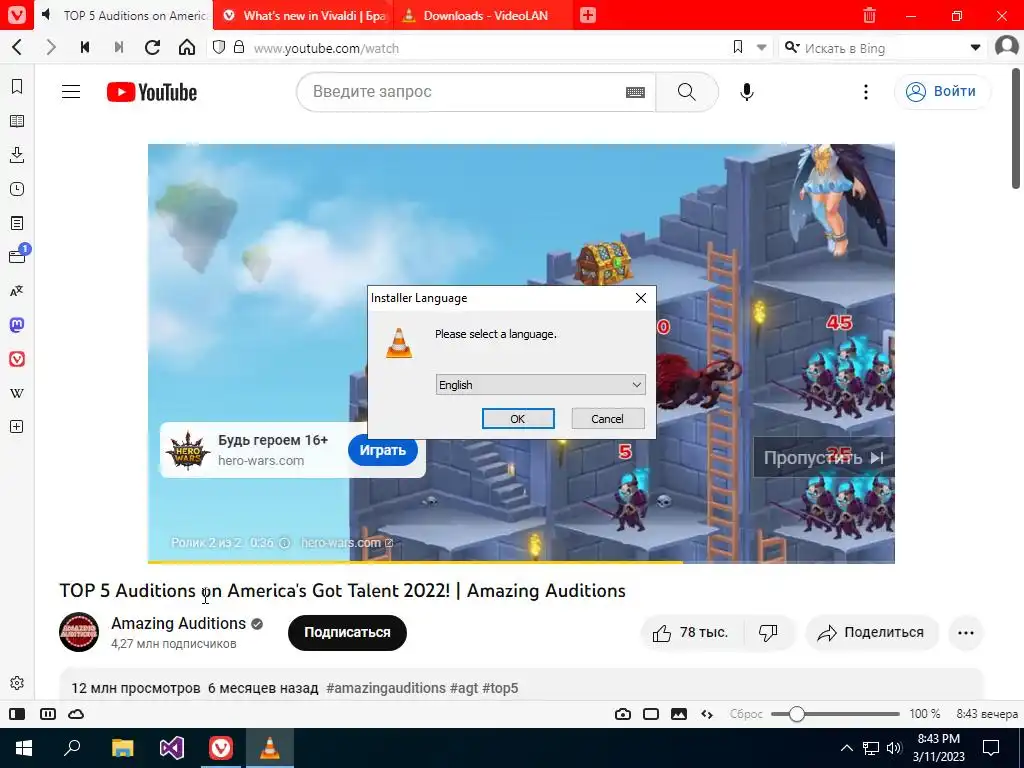Go back with the browser back arrow
1024x768 pixels.
(18, 47)
